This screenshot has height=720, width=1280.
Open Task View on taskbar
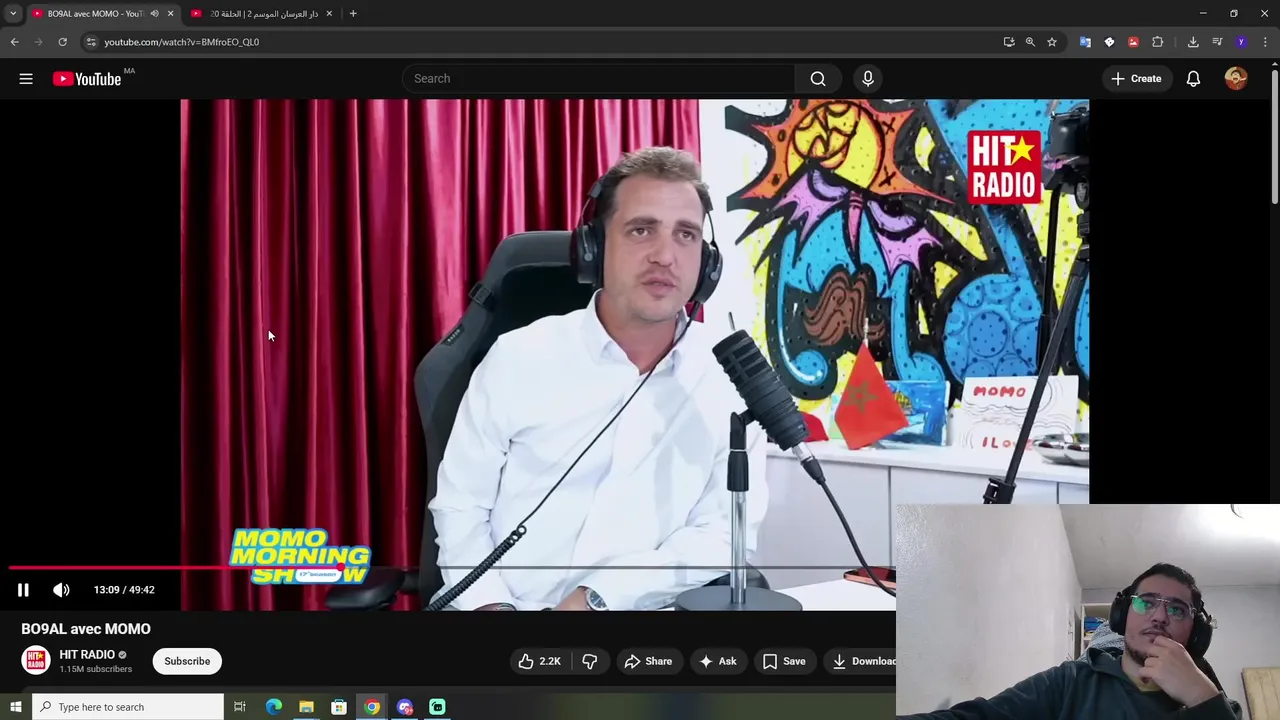(240, 707)
